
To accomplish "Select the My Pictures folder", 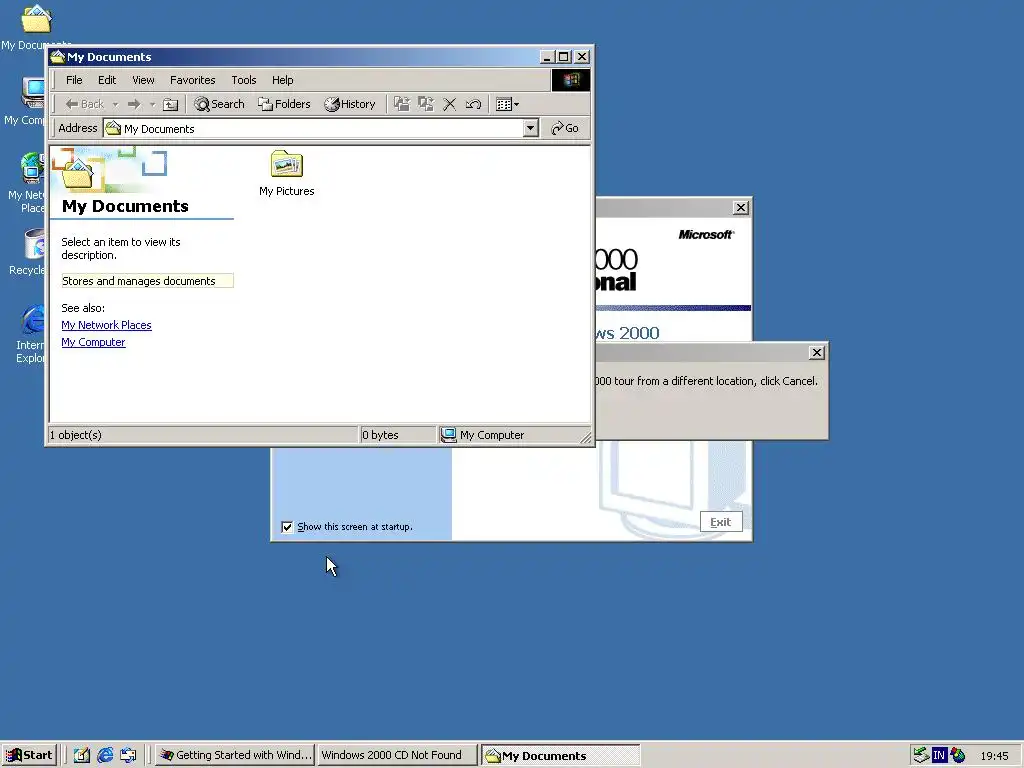I will [287, 173].
